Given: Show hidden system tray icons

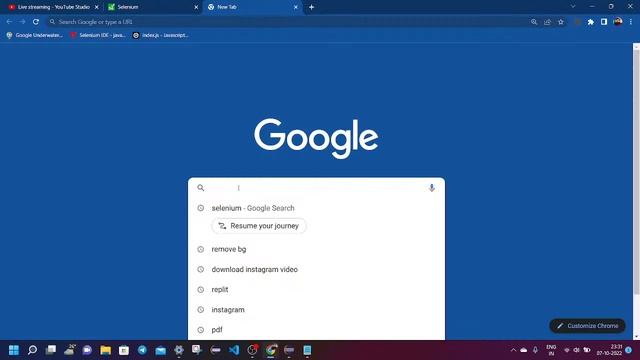Looking at the screenshot, I should [x=513, y=350].
